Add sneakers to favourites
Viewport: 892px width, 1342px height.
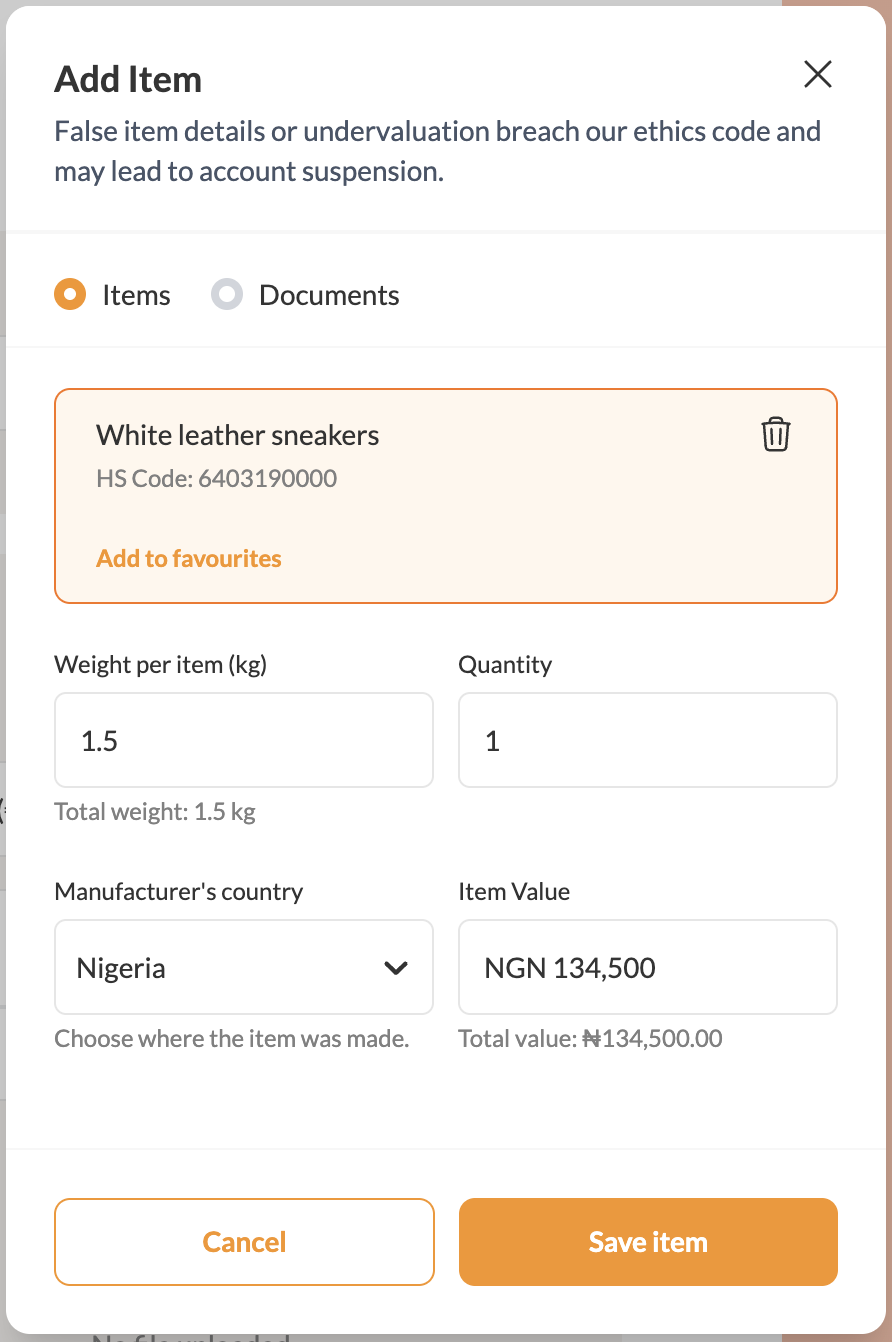tap(189, 558)
